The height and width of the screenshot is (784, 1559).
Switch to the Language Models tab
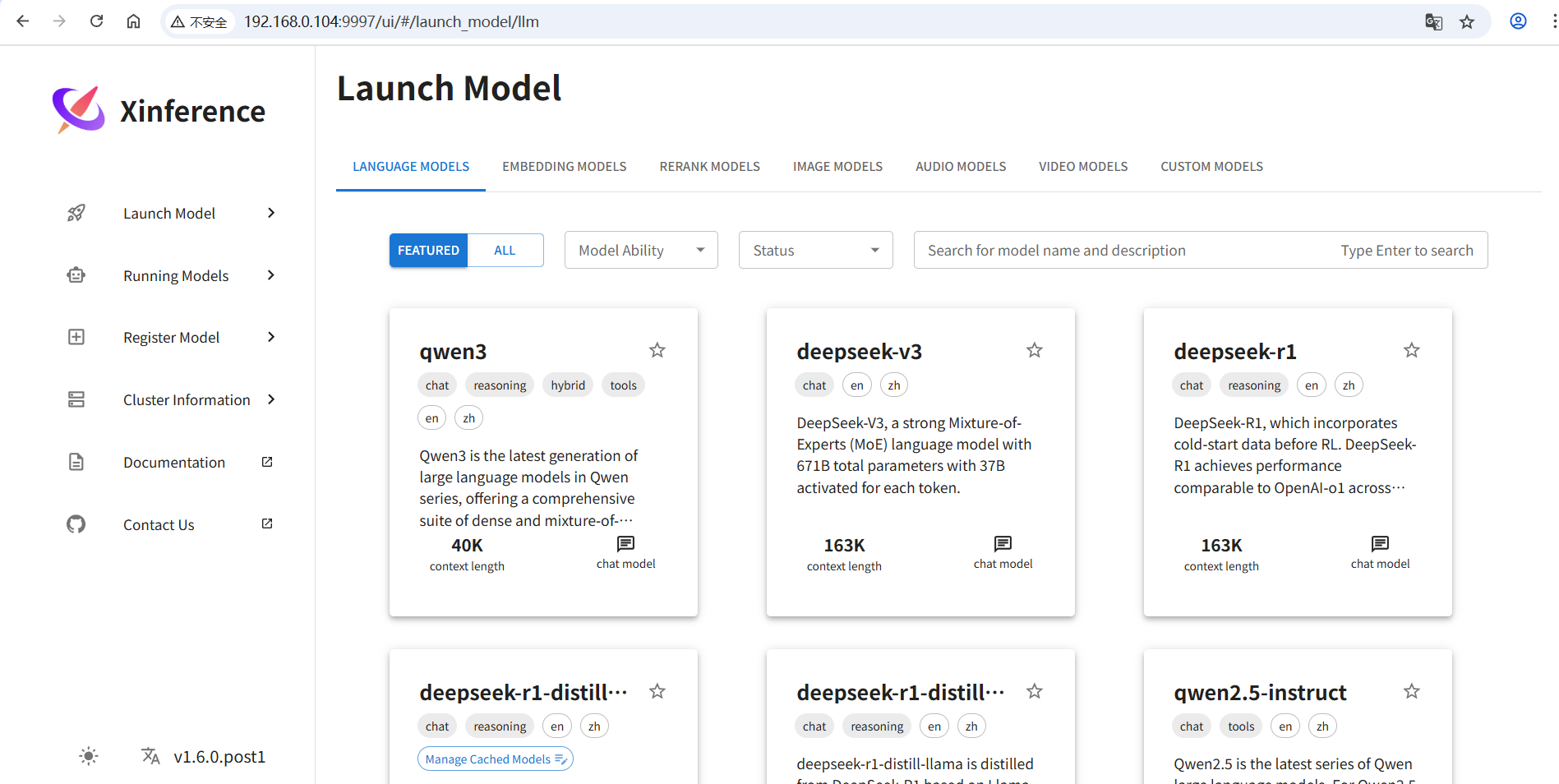pos(411,167)
